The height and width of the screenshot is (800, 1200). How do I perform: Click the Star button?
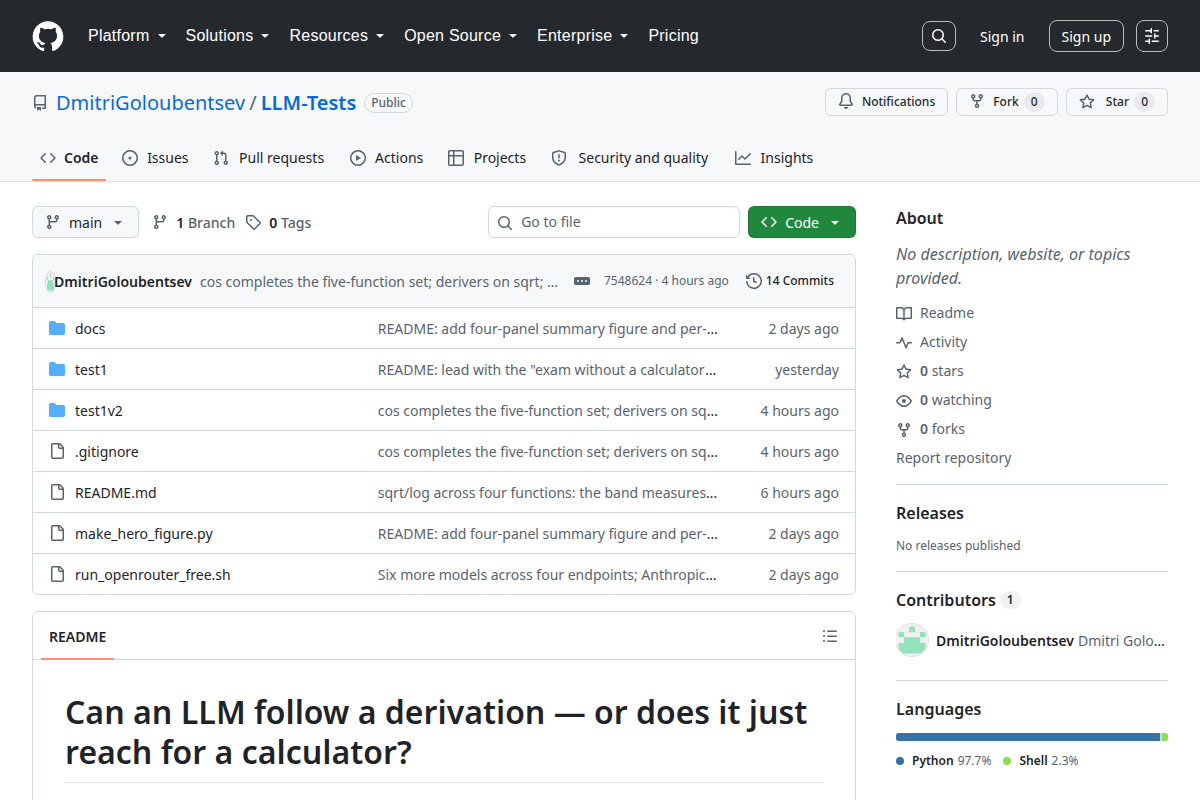1117,102
